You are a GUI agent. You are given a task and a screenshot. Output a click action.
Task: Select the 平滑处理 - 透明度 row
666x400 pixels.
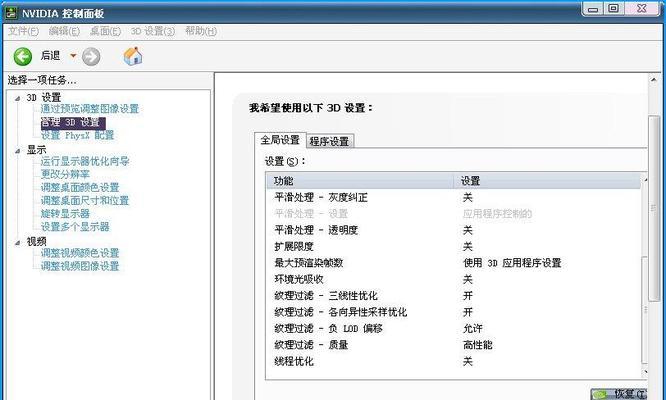click(x=453, y=230)
